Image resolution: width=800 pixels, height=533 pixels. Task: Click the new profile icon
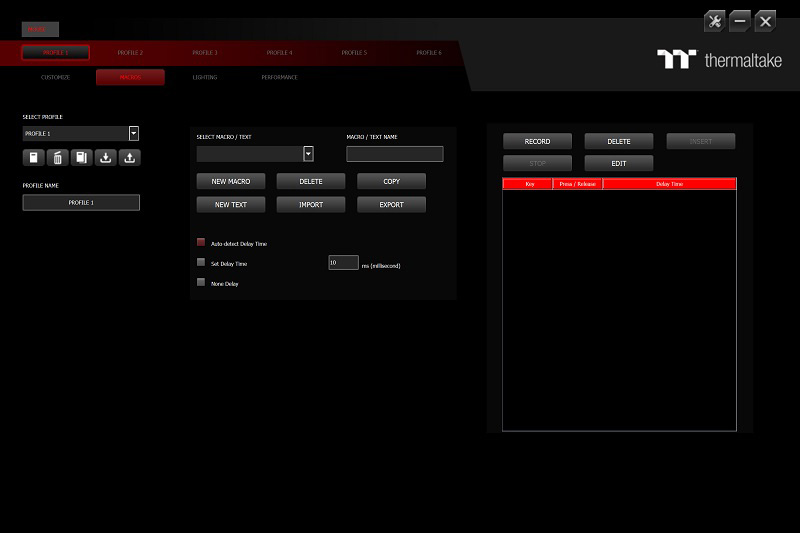(33, 157)
